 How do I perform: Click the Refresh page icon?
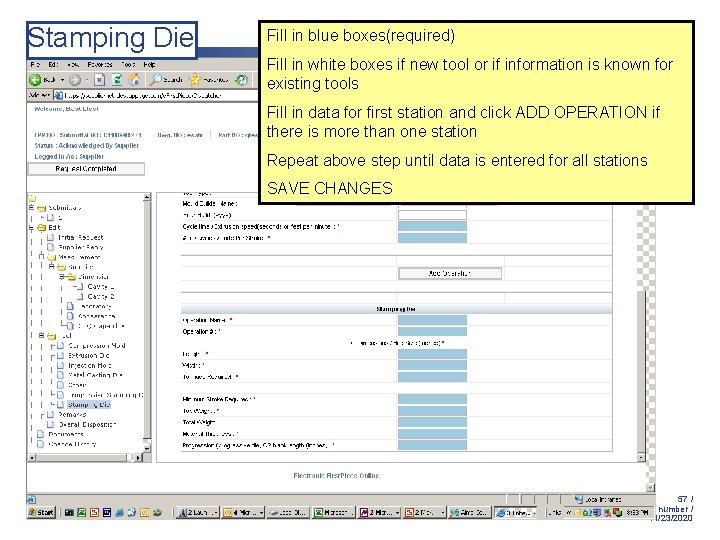117,80
